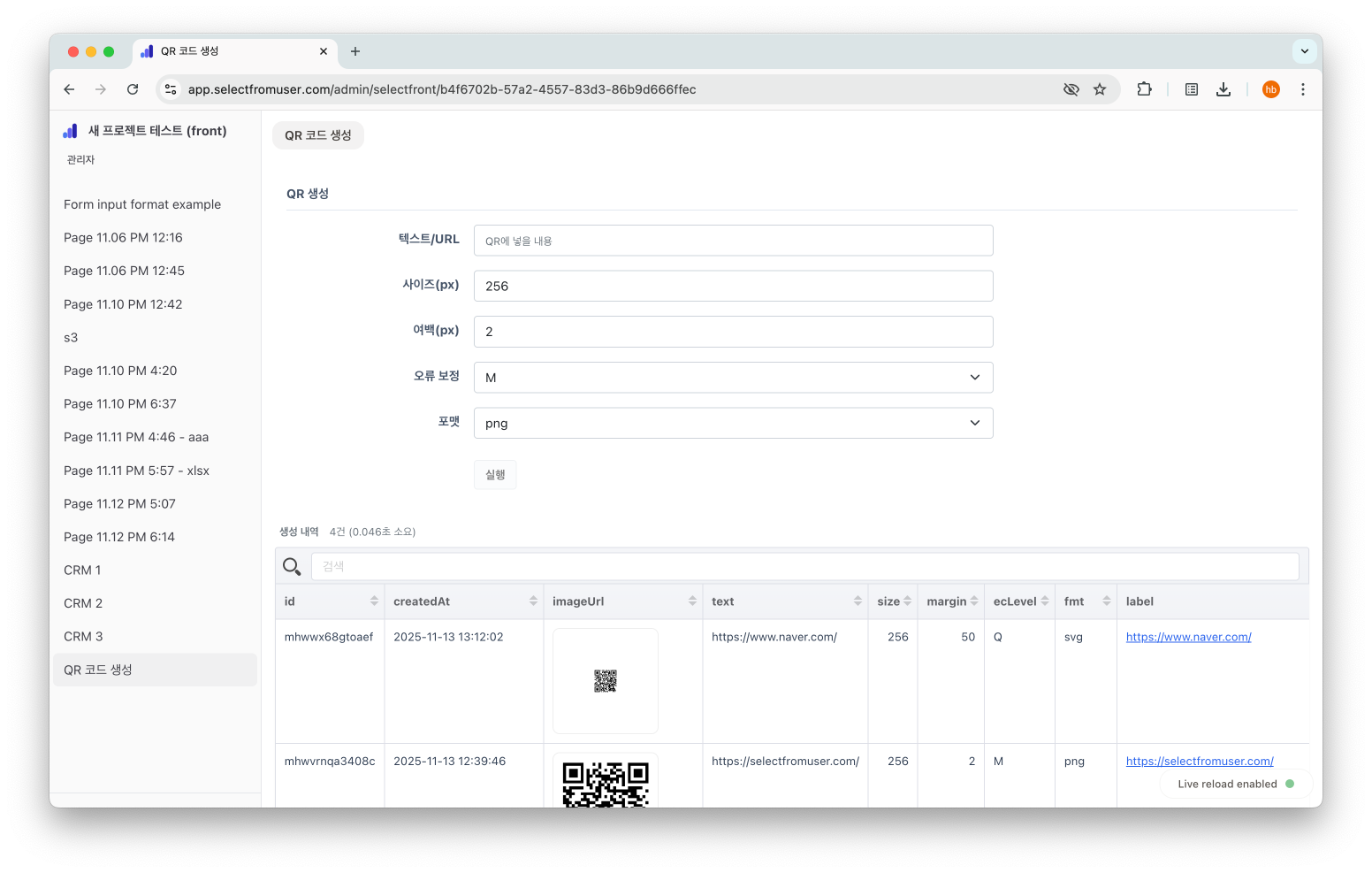Expand the 오류 보정 dropdown
Image resolution: width=1372 pixels, height=873 pixels.
click(733, 378)
